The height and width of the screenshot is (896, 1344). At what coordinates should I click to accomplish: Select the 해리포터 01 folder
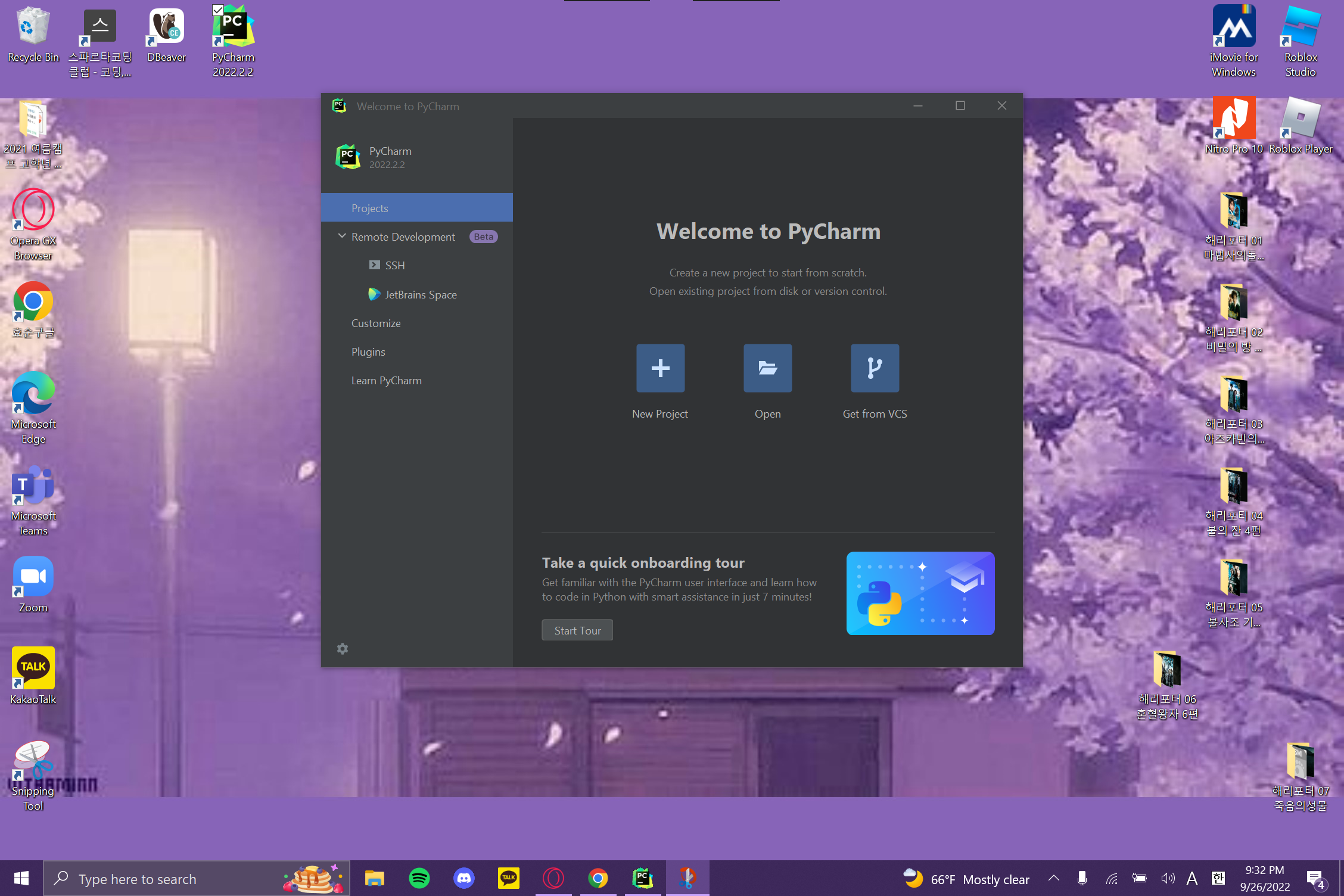point(1234,226)
